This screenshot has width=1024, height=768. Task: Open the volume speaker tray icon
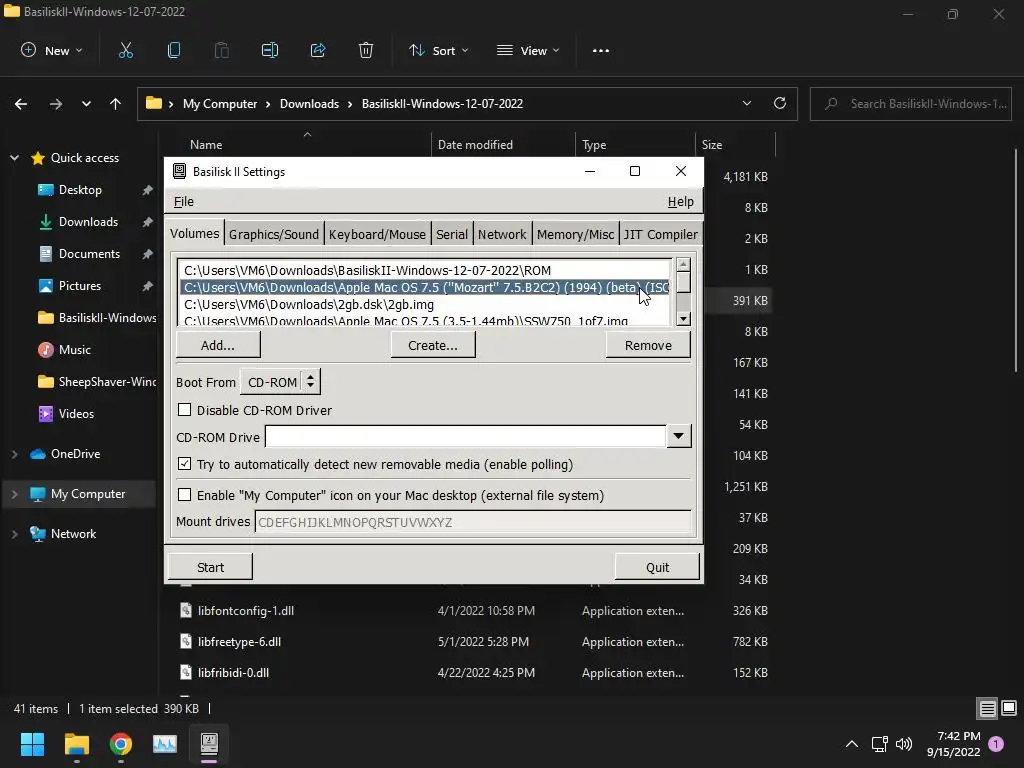coord(904,744)
